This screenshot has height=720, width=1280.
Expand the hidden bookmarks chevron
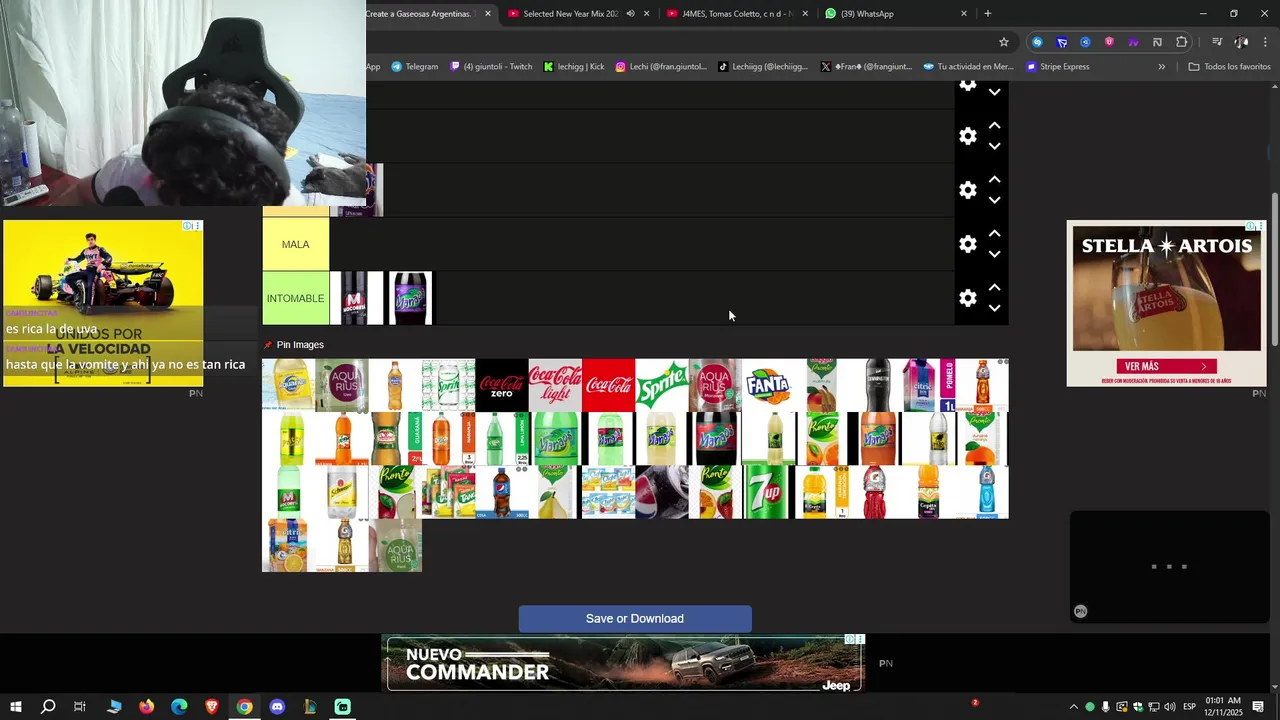(x=1162, y=67)
